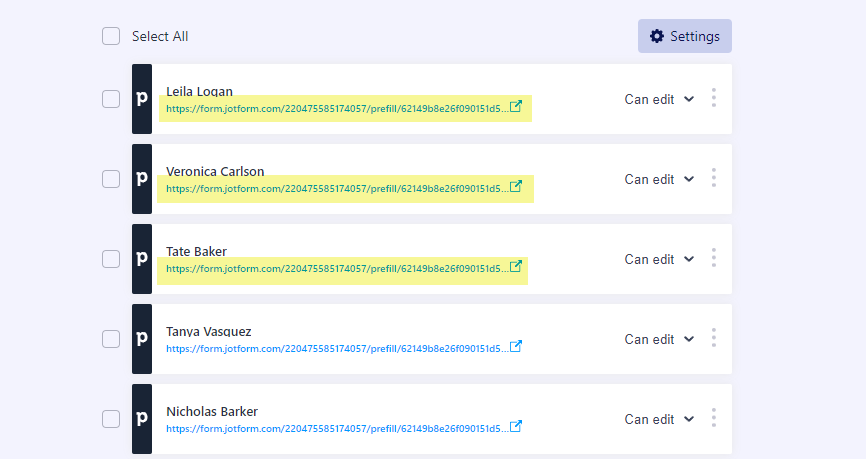Viewport: 866px width, 459px height.
Task: Check the Select All checkbox
Action: point(111,36)
